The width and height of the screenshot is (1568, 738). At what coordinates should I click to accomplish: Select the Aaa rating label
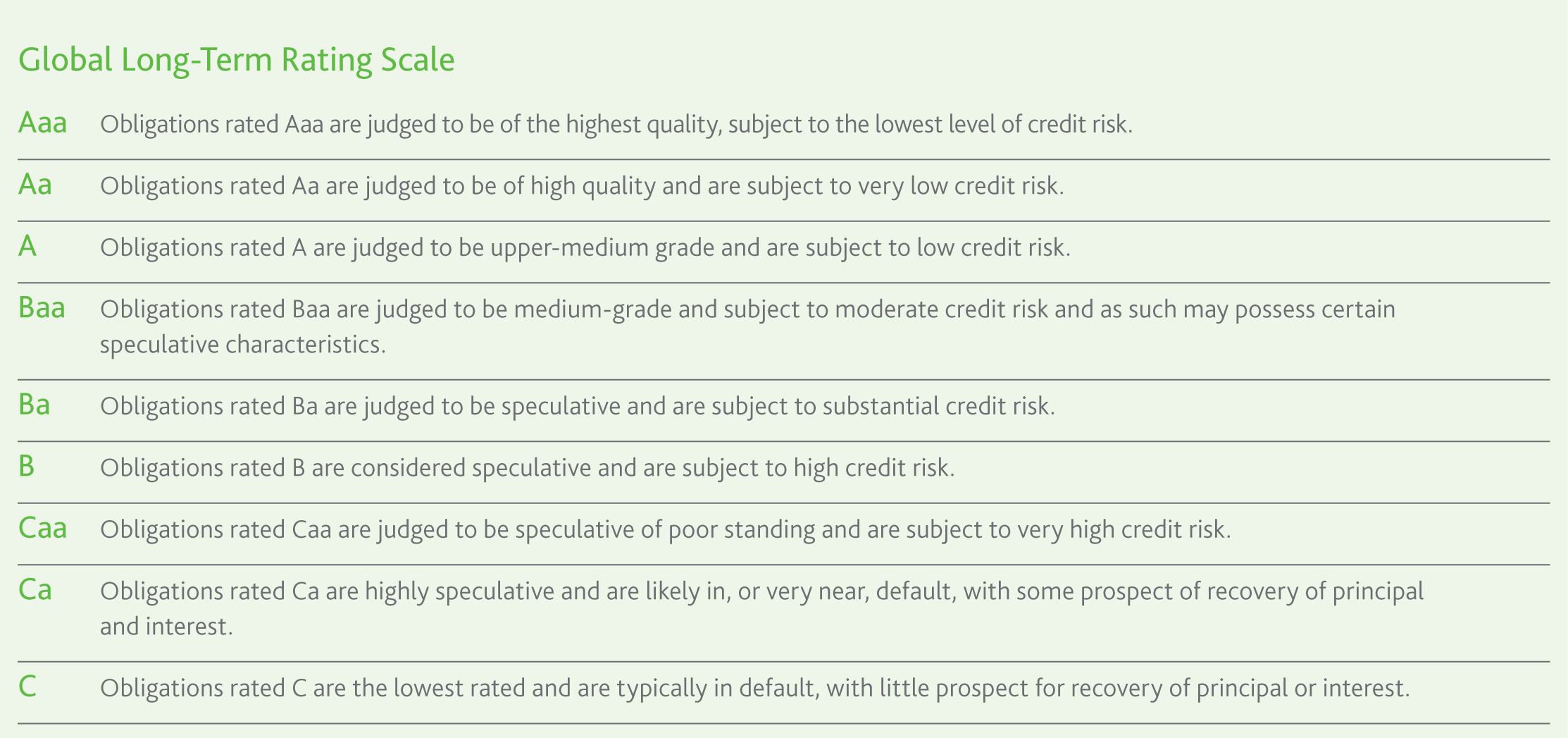(43, 123)
